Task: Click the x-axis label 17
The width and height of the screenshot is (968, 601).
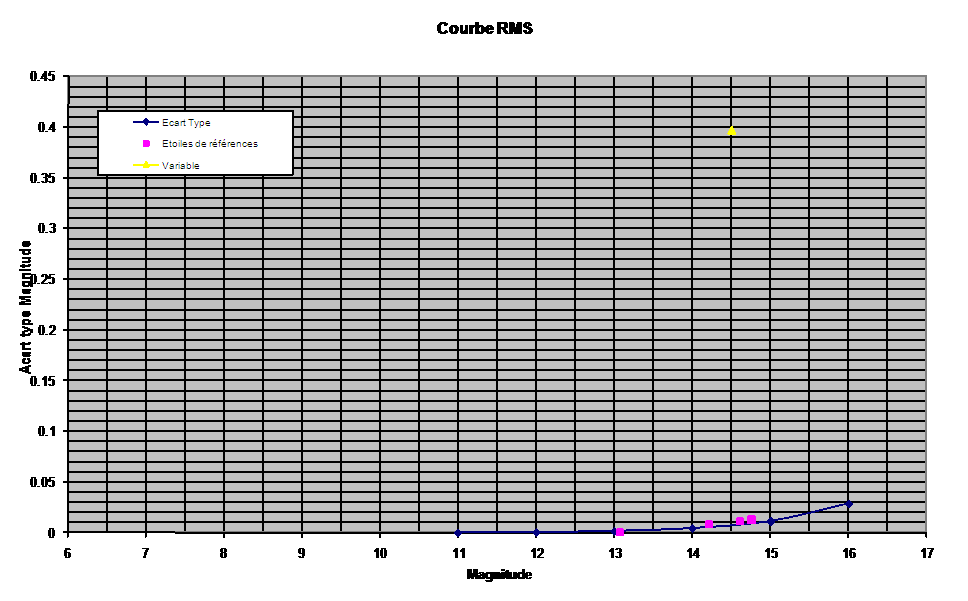Action: pyautogui.click(x=927, y=553)
